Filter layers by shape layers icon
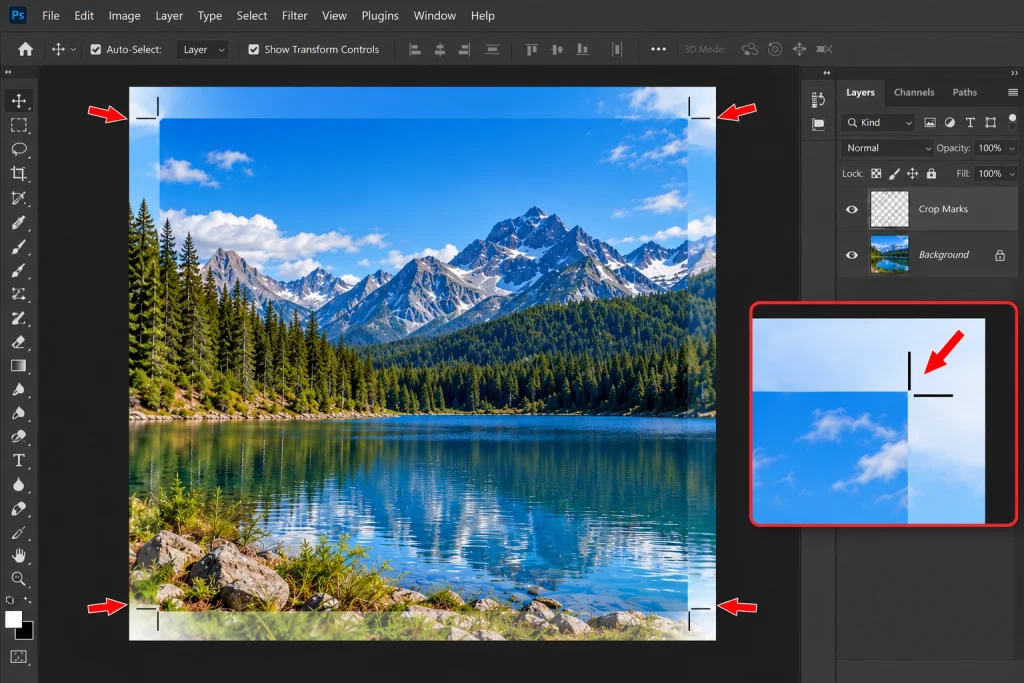This screenshot has width=1024, height=683. [991, 122]
